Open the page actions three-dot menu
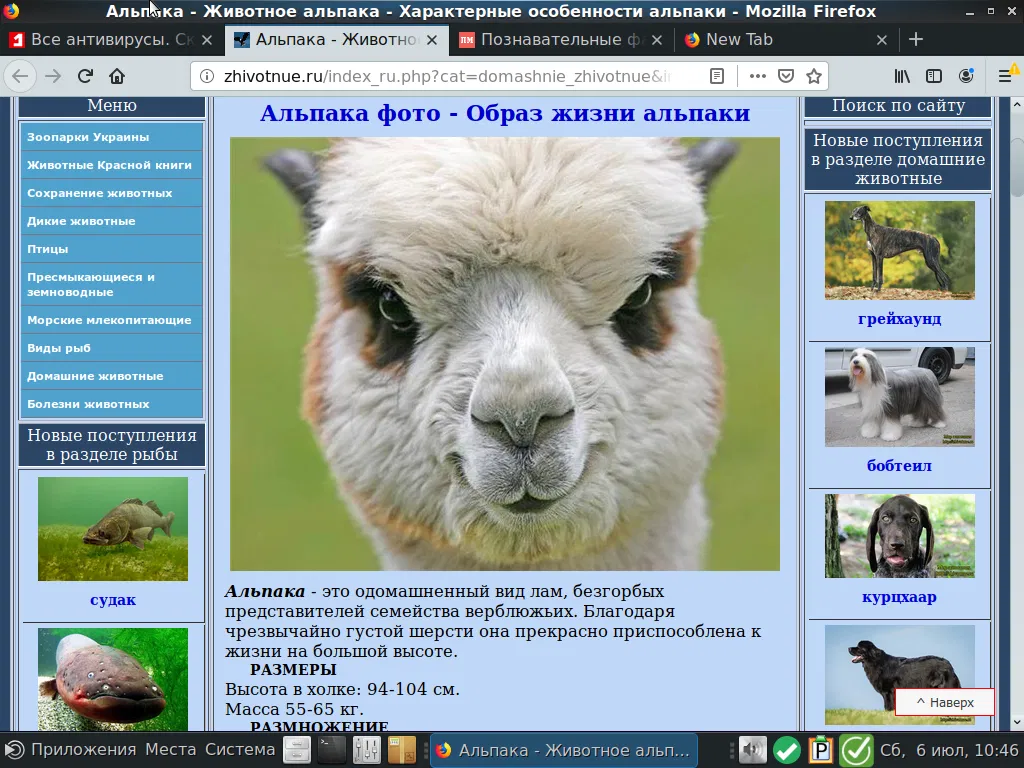Image resolution: width=1024 pixels, height=768 pixels. click(x=758, y=76)
